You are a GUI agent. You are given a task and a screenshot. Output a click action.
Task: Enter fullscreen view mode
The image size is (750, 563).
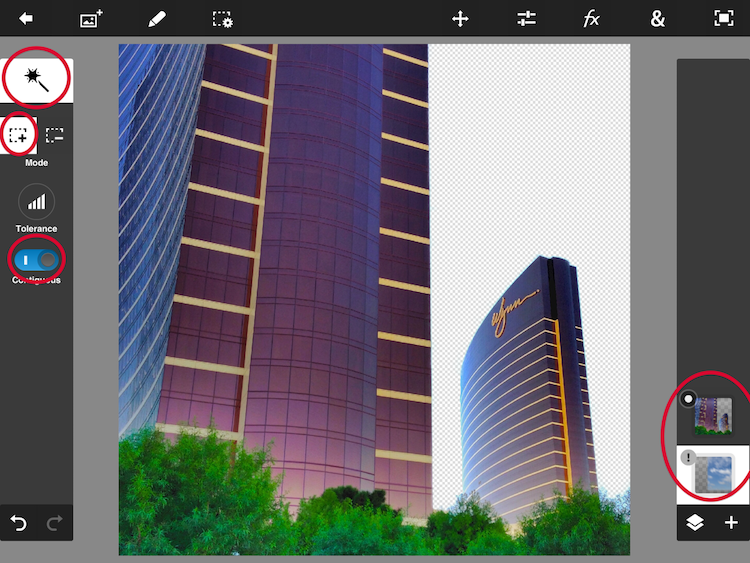[724, 19]
